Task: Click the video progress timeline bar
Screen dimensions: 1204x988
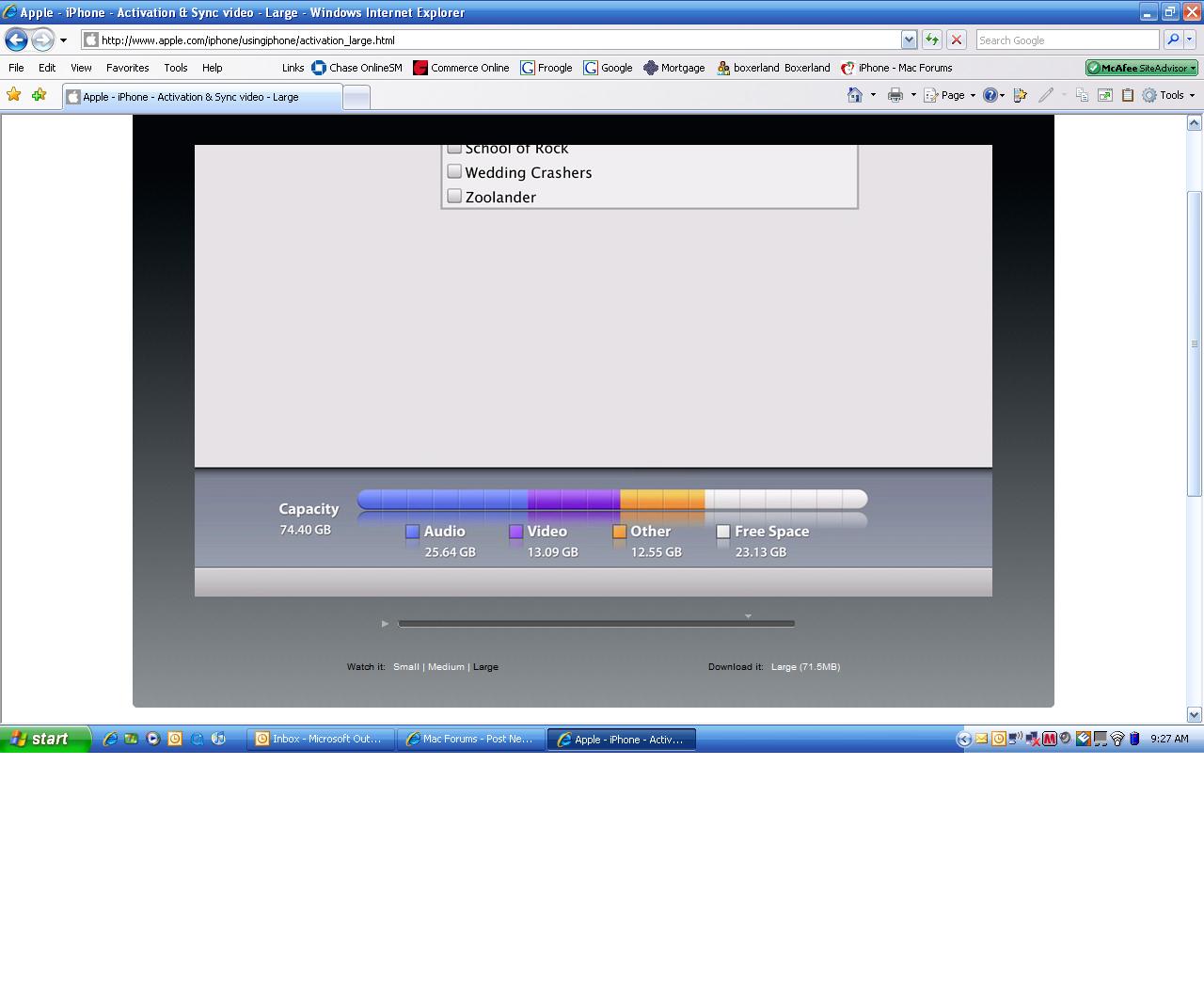Action: (596, 623)
